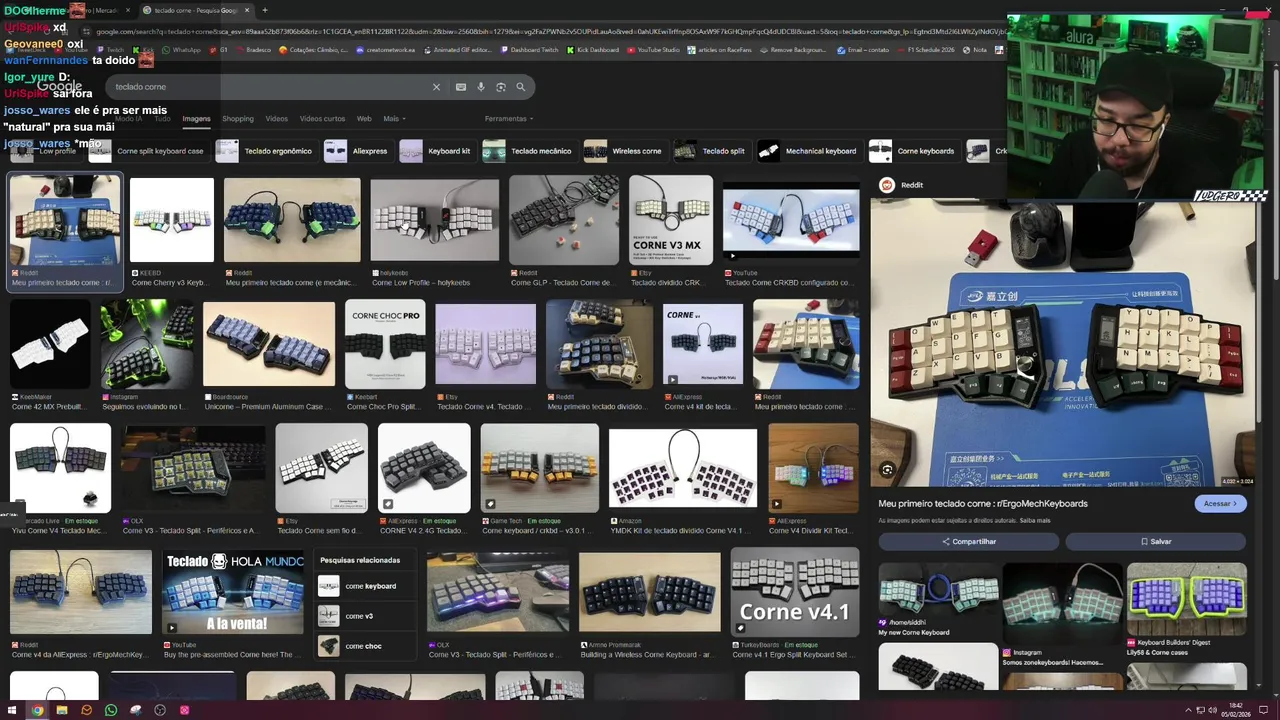Select the 'Teclado ergonômico' filter chip
The height and width of the screenshot is (720, 1280).
click(265, 151)
